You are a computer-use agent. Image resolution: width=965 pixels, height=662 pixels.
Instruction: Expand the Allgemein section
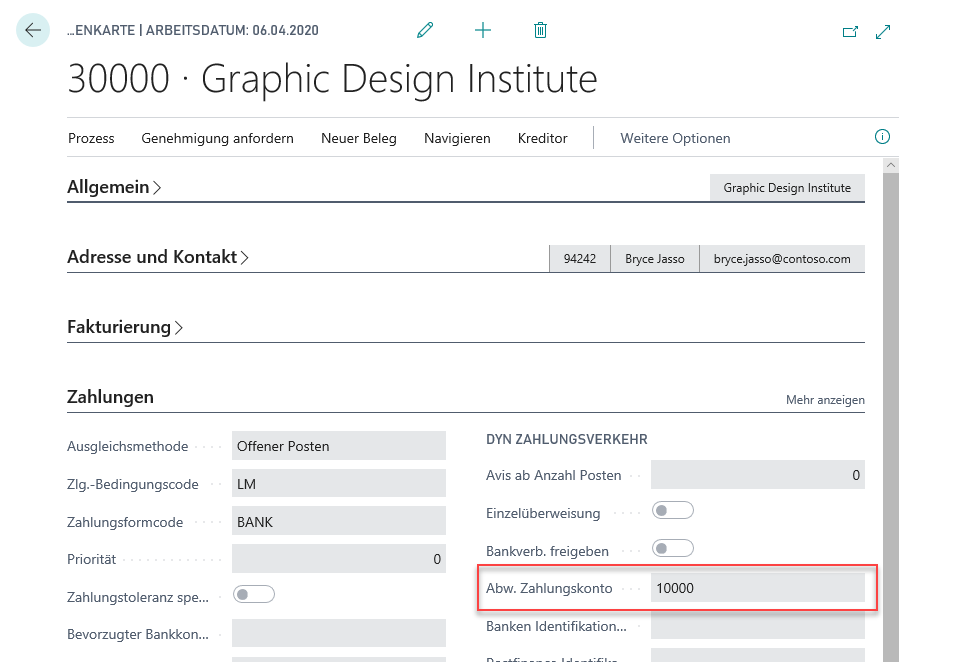click(114, 187)
